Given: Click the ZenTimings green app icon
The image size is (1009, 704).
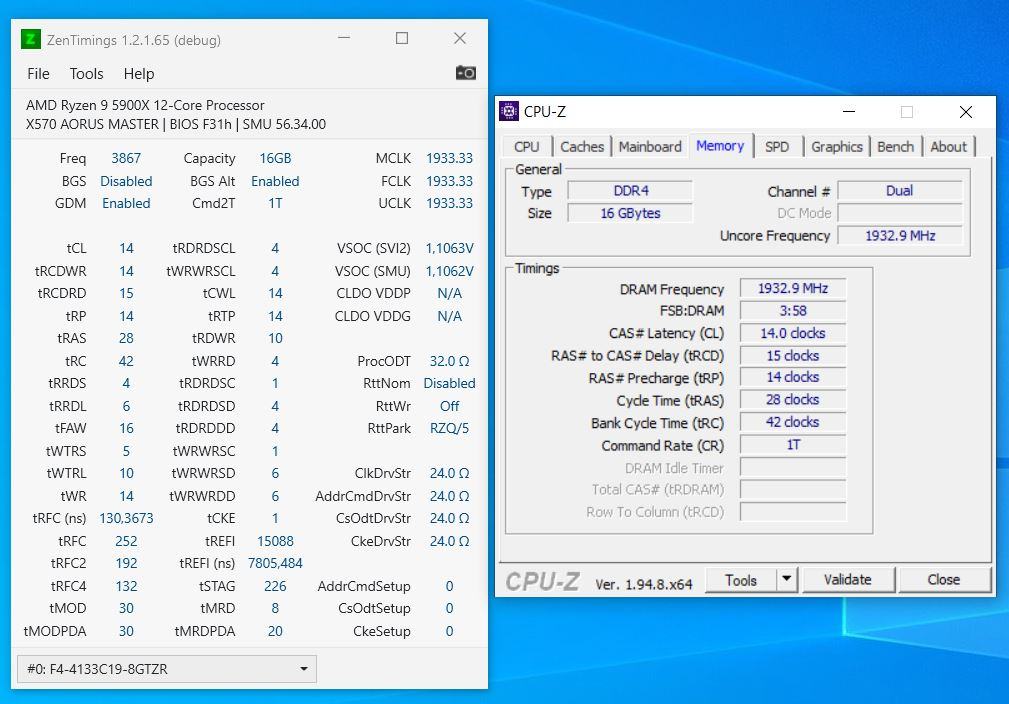Looking at the screenshot, I should pyautogui.click(x=30, y=39).
